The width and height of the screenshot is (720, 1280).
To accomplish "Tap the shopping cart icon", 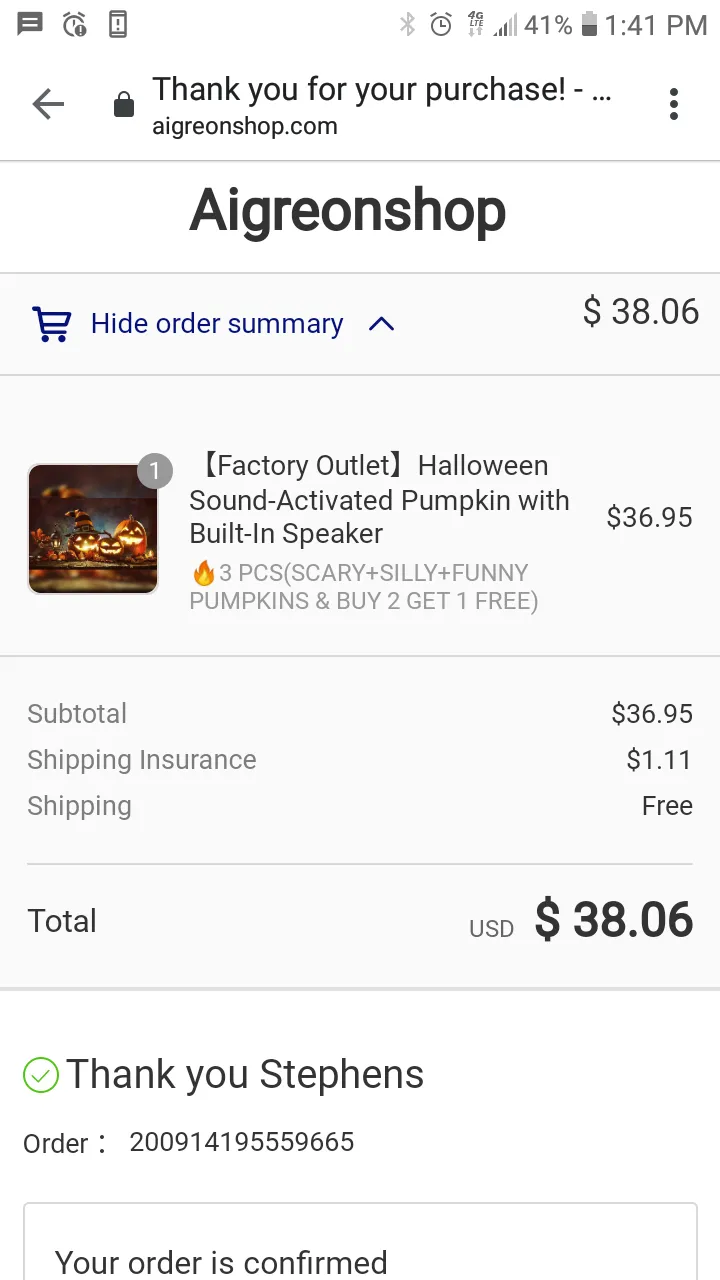I will coord(52,324).
